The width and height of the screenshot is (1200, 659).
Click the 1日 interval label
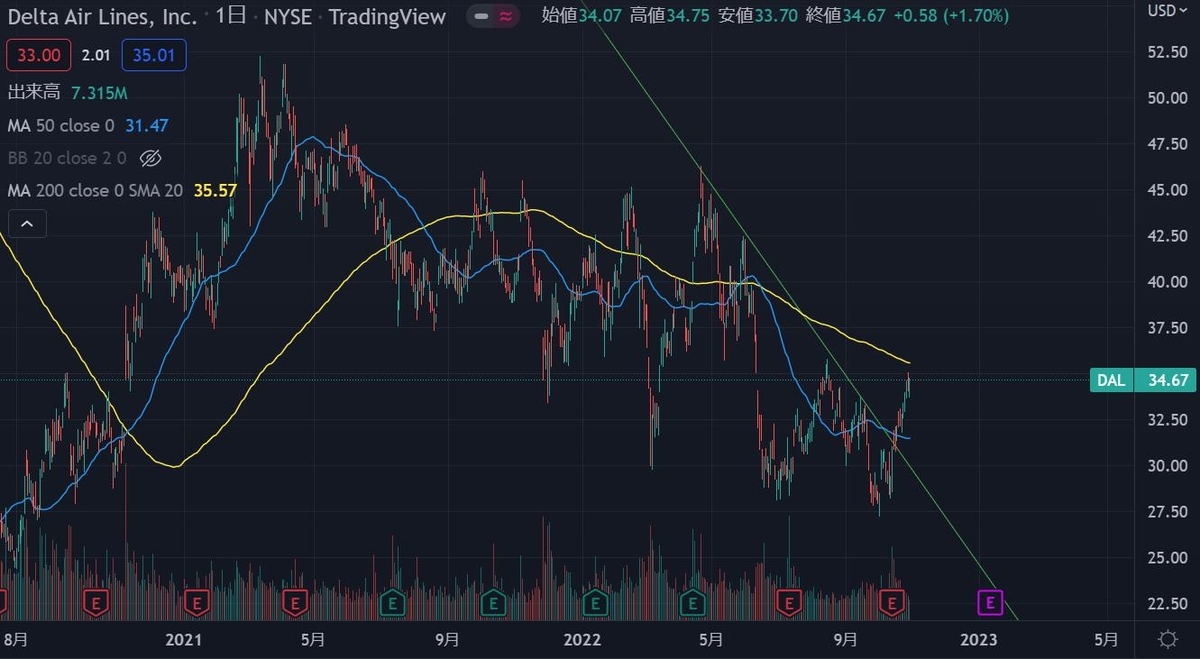[230, 17]
